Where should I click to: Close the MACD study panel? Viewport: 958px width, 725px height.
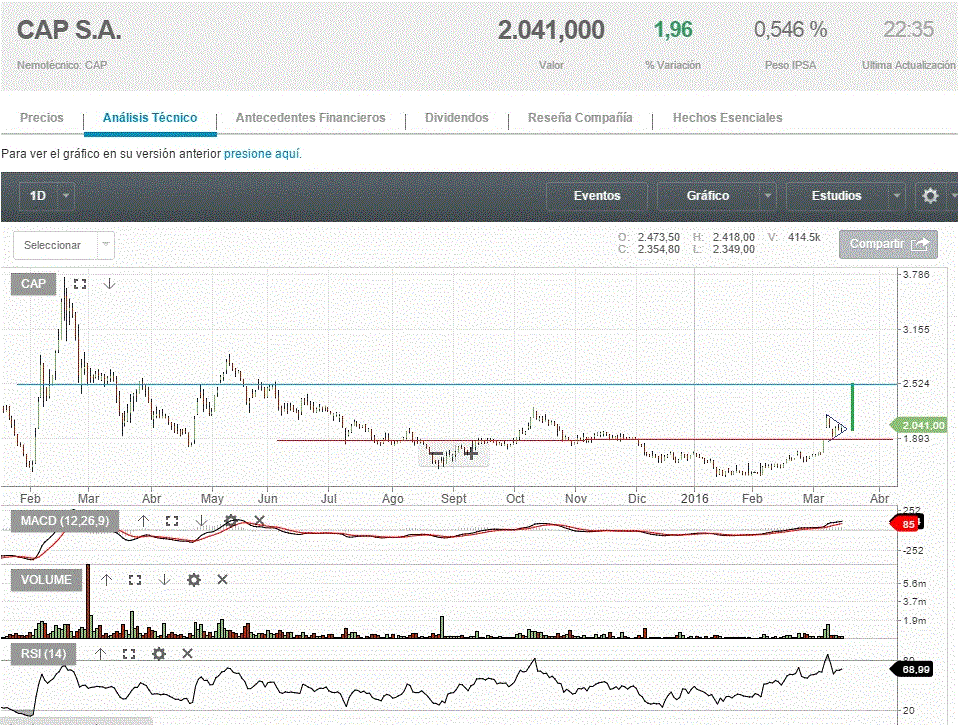(259, 521)
